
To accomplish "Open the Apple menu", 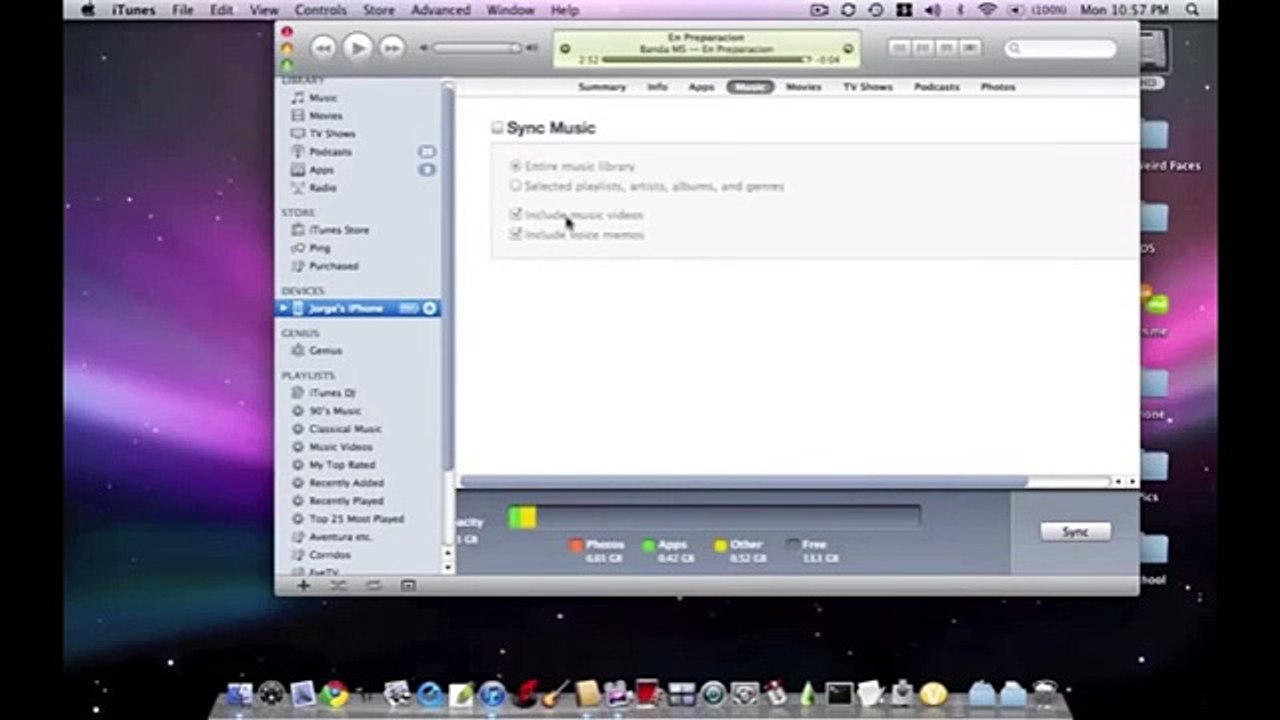I will (x=87, y=10).
